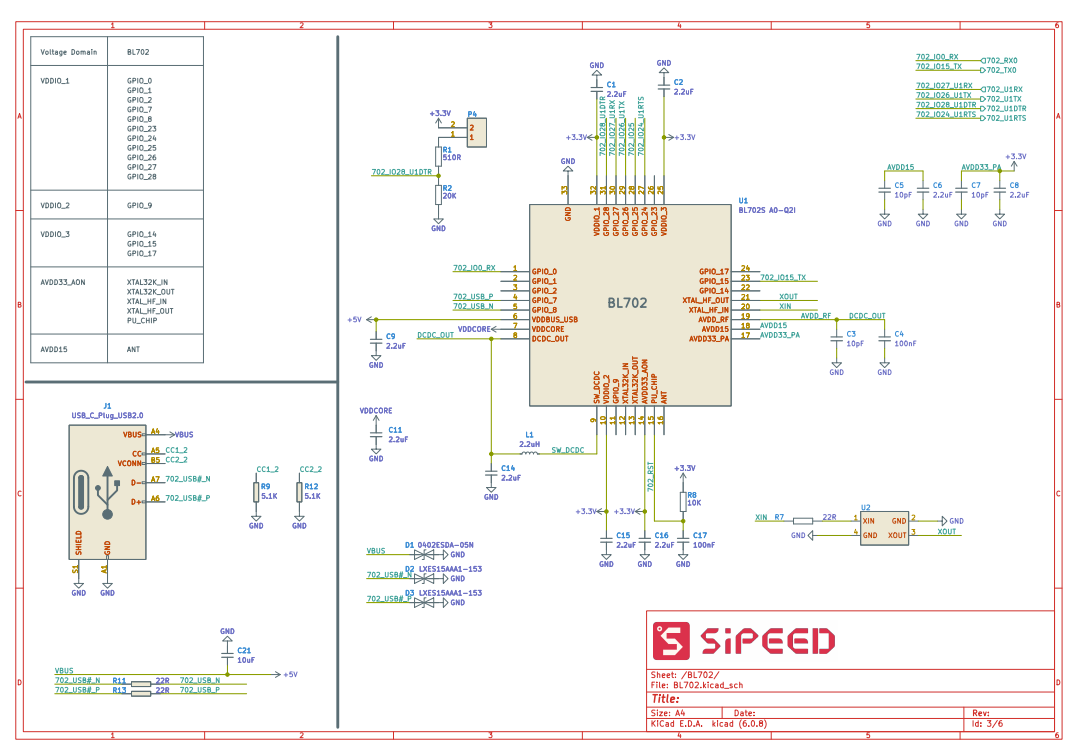Select resistor R8 10K symbol
The height and width of the screenshot is (748, 1073).
(683, 502)
